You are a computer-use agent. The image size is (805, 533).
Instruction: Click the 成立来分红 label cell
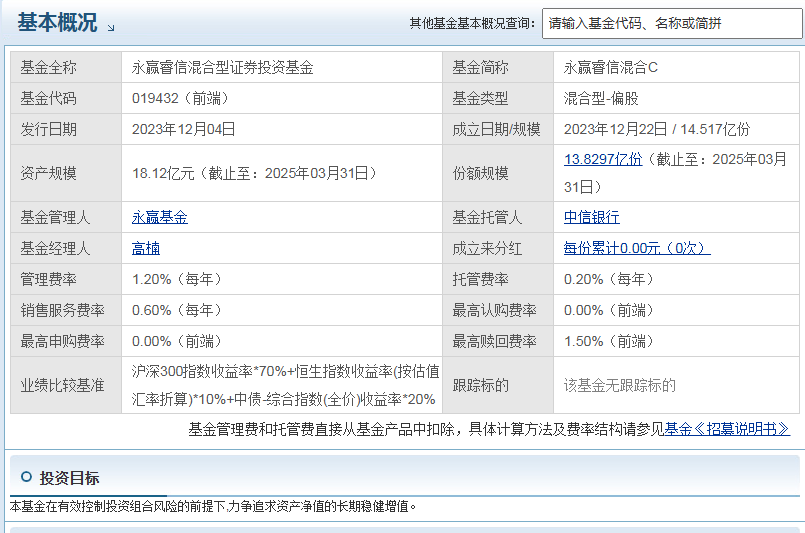click(498, 249)
